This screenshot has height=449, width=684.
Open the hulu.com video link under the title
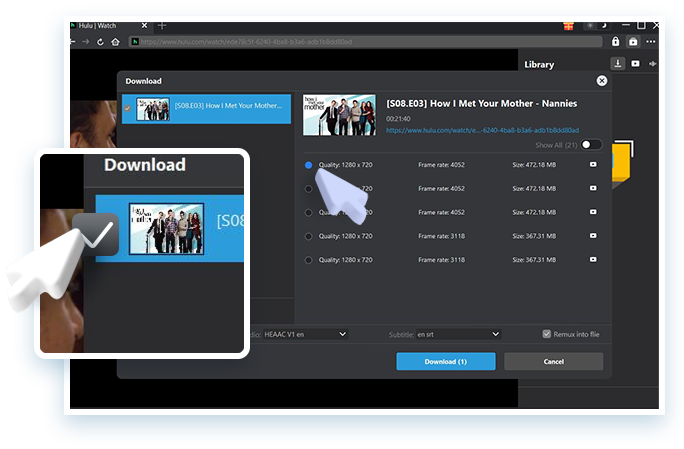point(461,130)
